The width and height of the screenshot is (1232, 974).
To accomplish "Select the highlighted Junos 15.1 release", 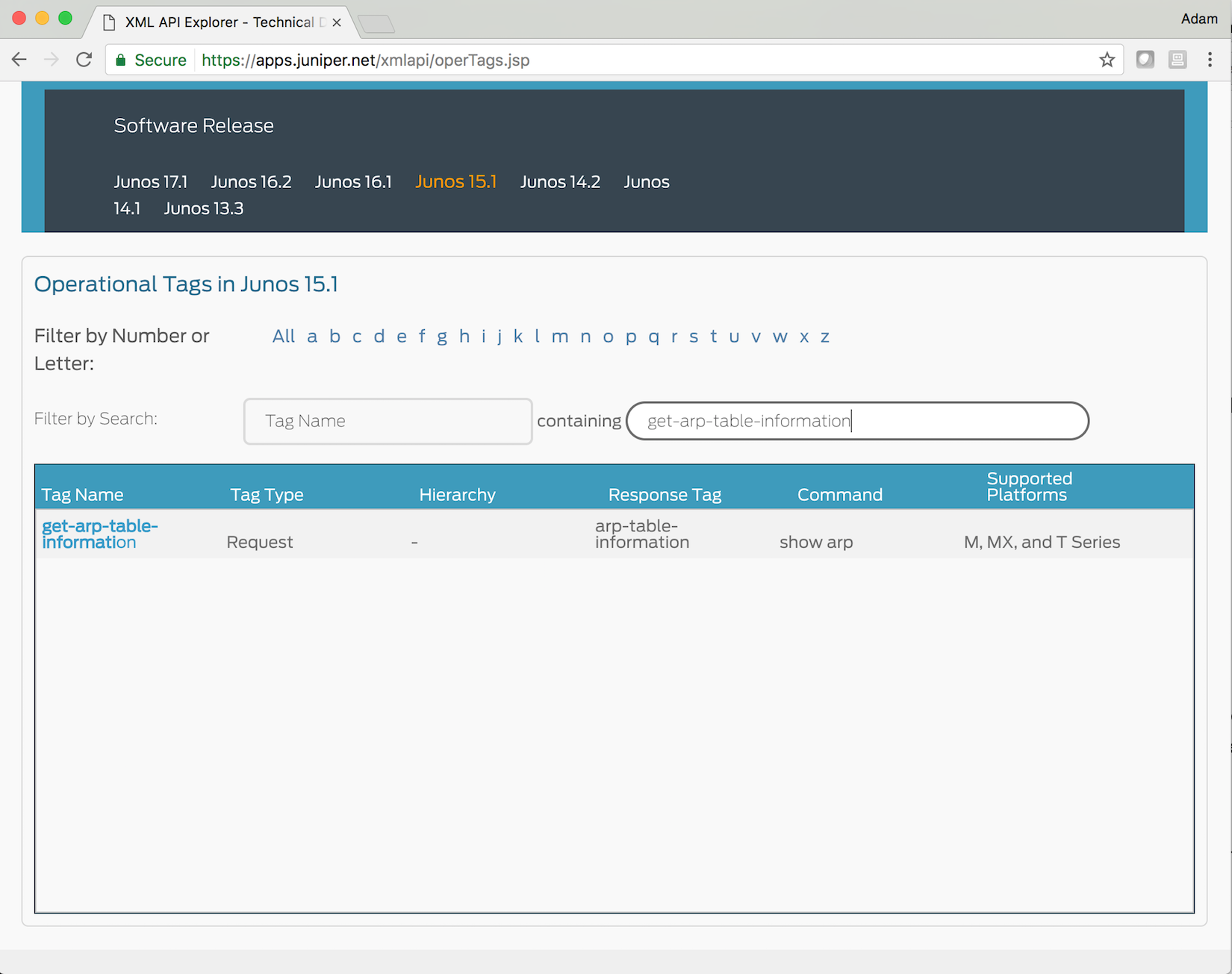I will coord(455,181).
